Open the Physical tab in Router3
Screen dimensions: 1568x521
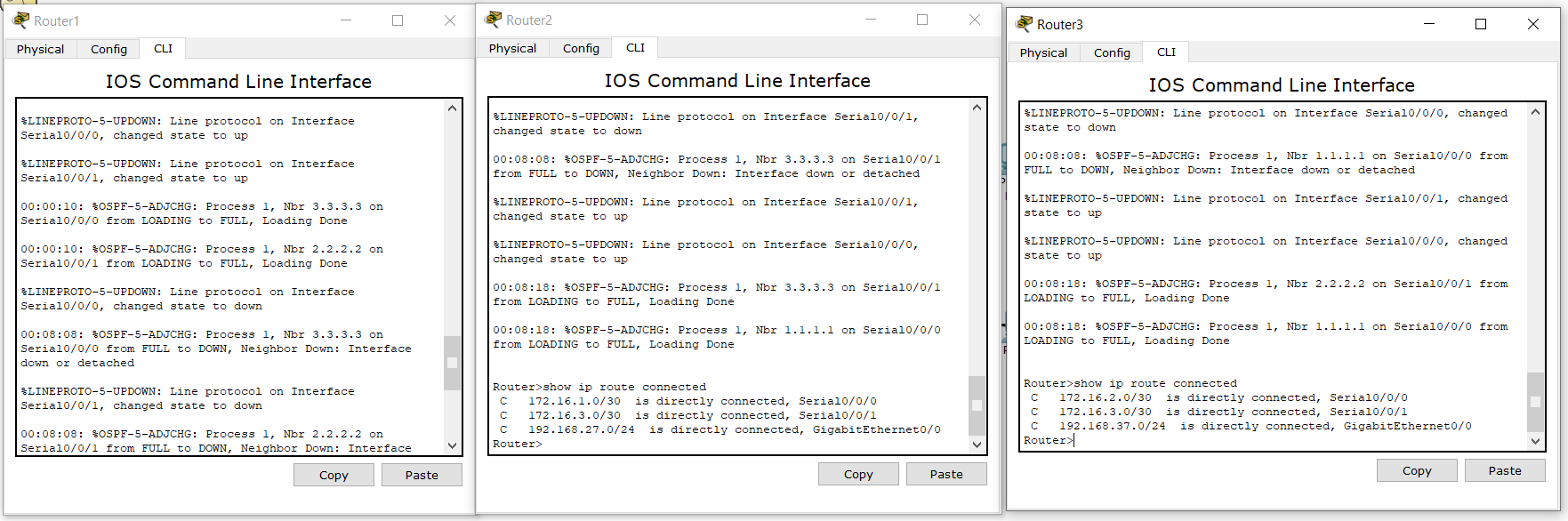pyautogui.click(x=1043, y=52)
